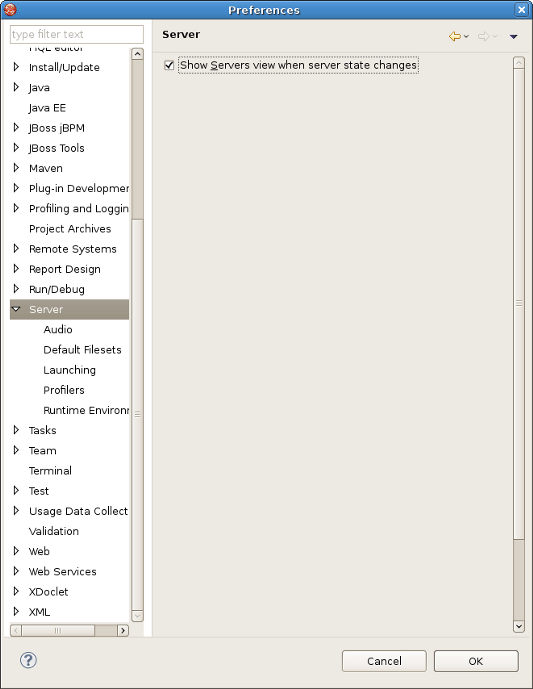Expand the Install/Update tree node
This screenshot has height=689, width=533.
(x=16, y=67)
